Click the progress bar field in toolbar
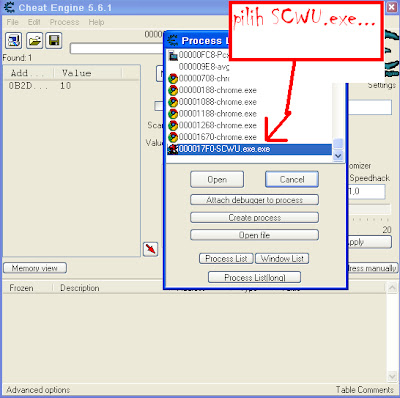This screenshot has width=400, height=398. point(116,49)
